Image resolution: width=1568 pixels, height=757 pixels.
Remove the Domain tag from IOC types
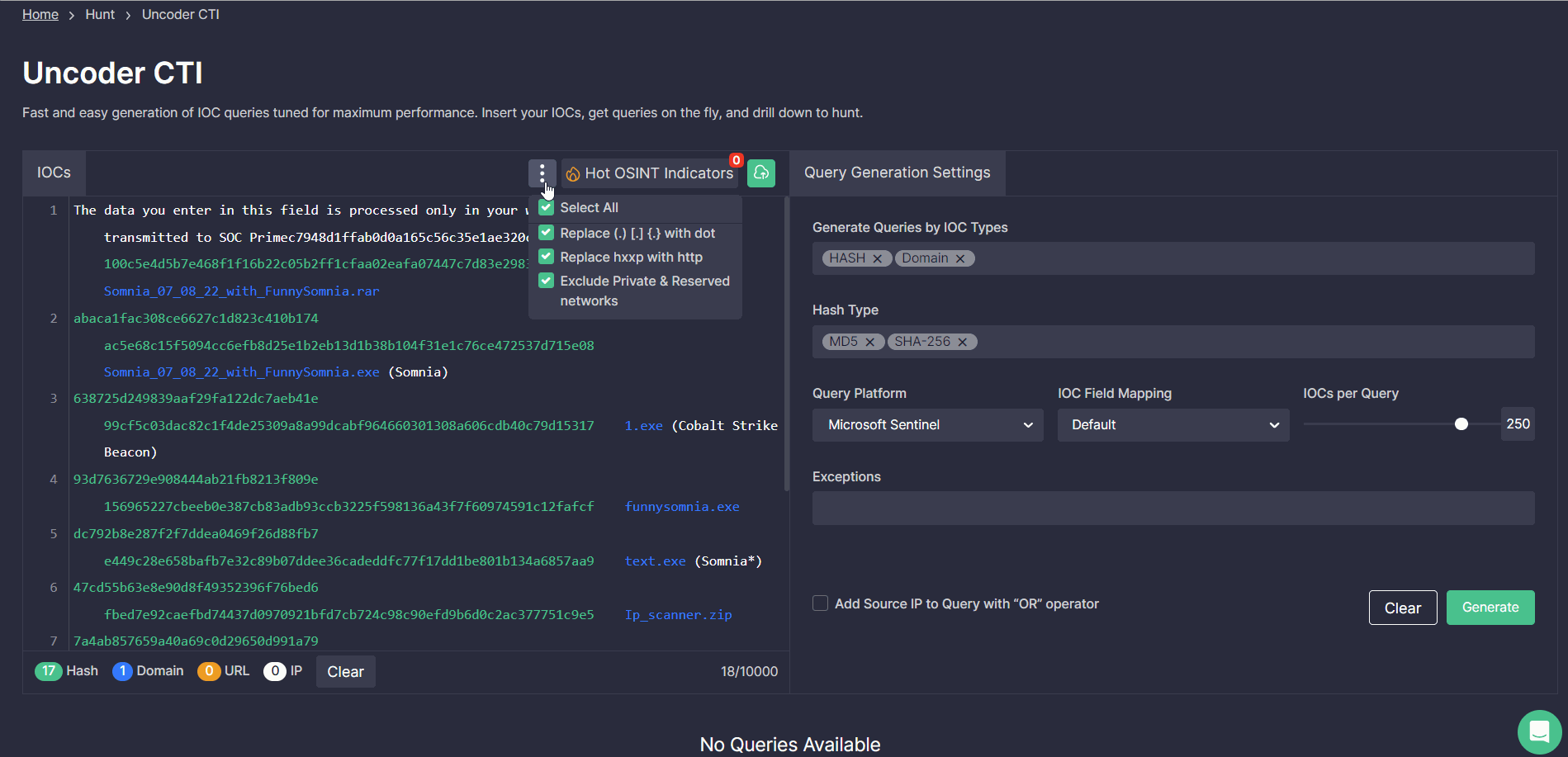coord(960,259)
